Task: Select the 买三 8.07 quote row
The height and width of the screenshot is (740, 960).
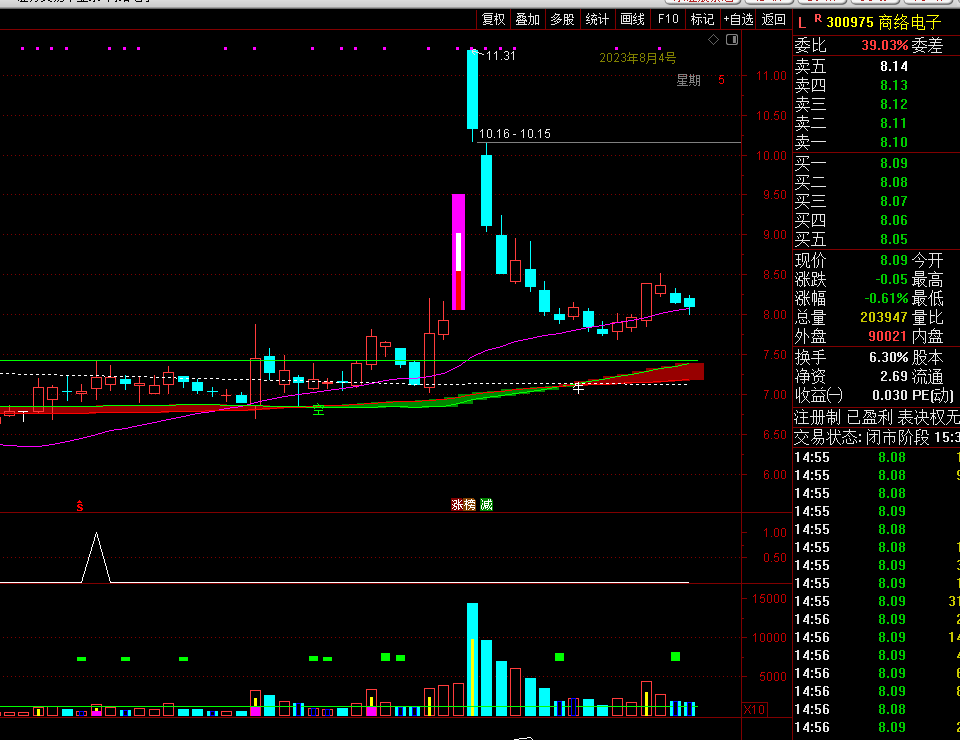Action: click(x=876, y=201)
